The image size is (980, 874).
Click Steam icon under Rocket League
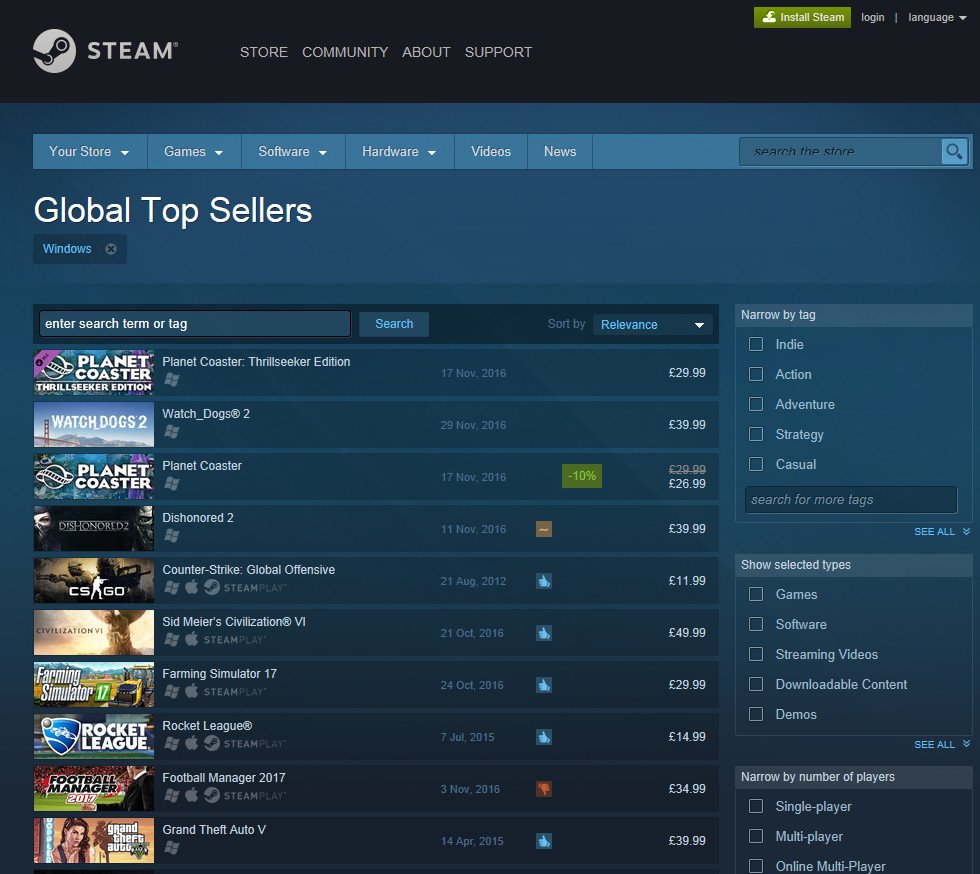[212, 743]
